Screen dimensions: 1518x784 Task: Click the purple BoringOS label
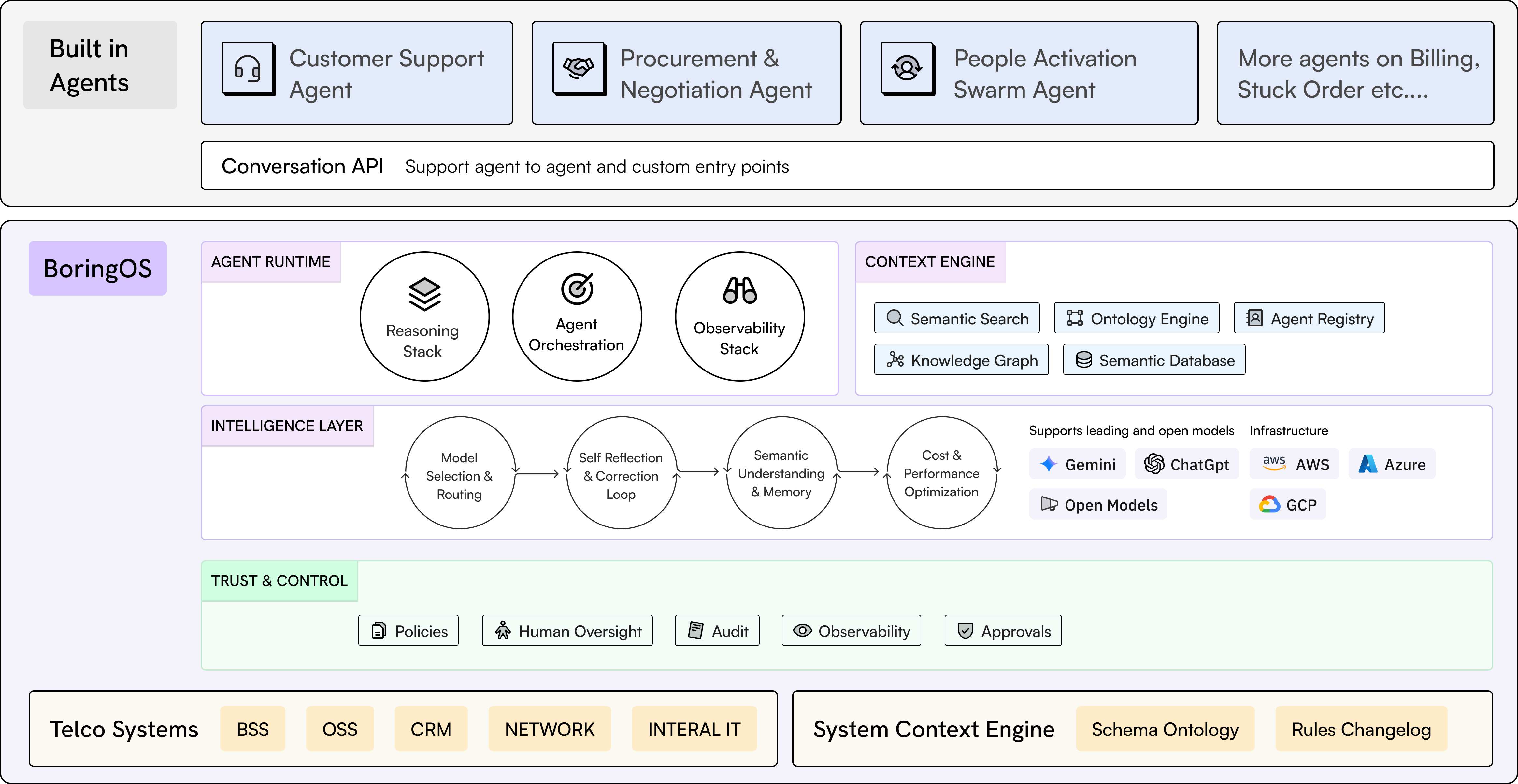(x=97, y=269)
